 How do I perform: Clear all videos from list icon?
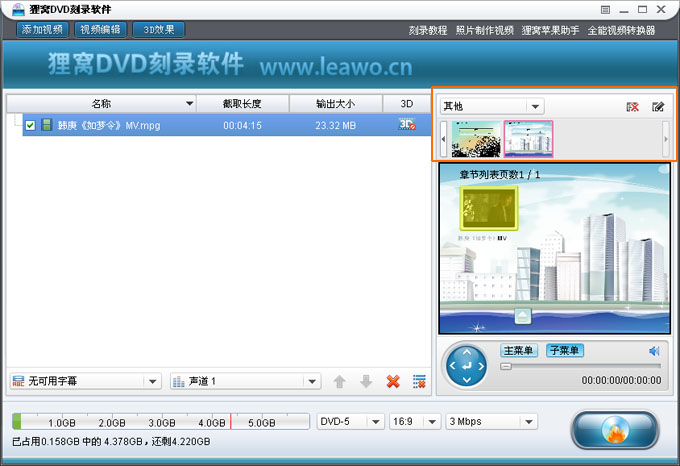pos(419,381)
